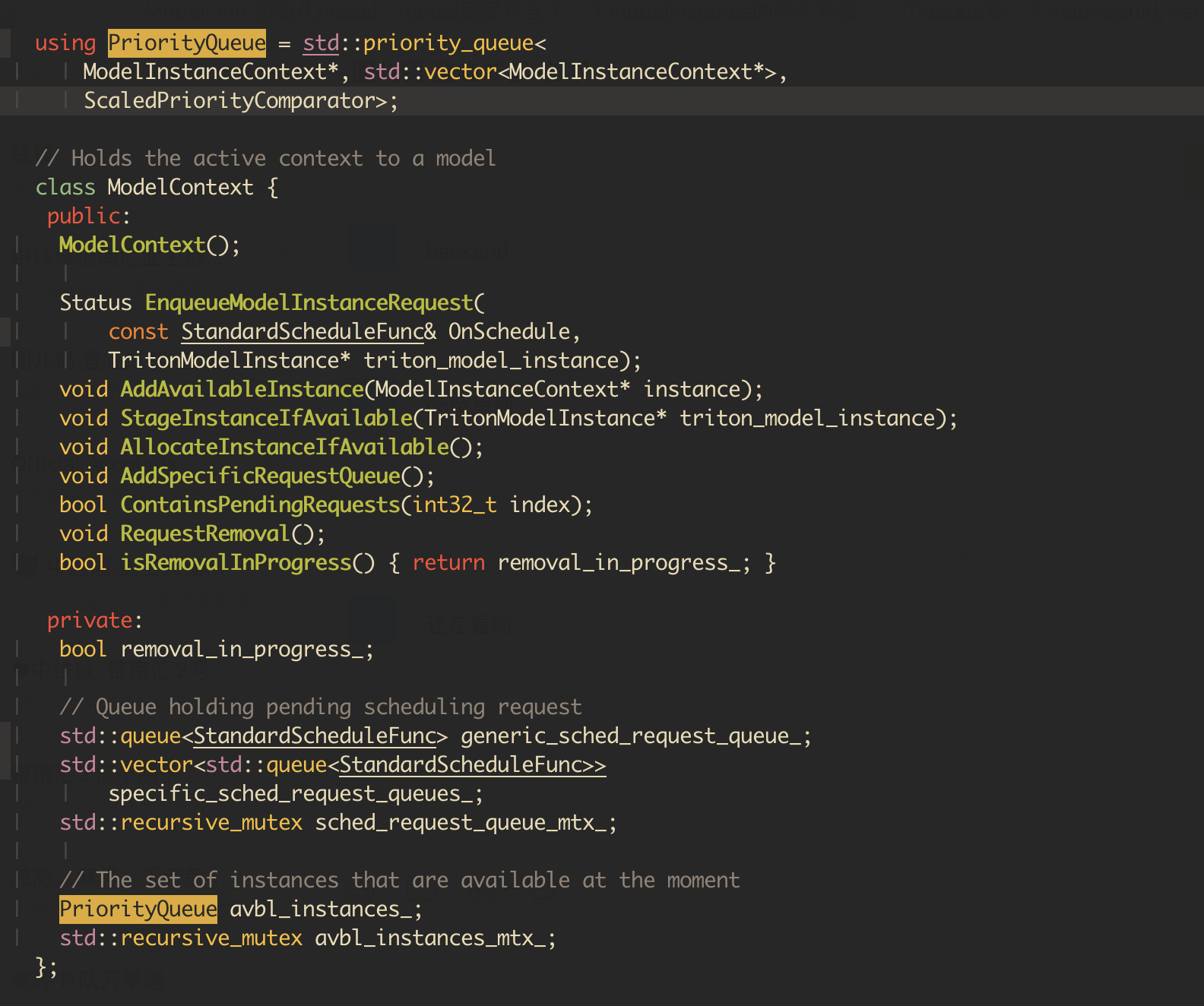Click the 'Queue holding pending scheduling request' comment
Image resolution: width=1204 pixels, height=1006 pixels.
point(321,707)
